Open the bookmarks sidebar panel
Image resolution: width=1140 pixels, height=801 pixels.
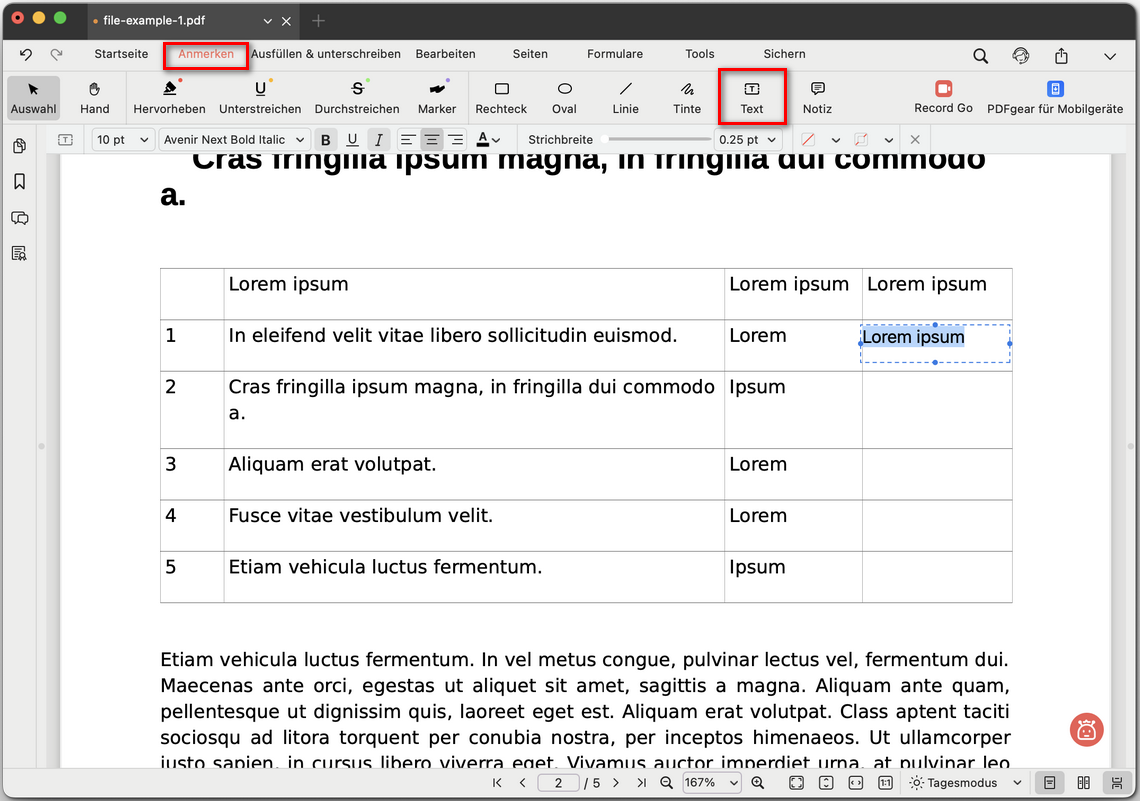coord(19,182)
